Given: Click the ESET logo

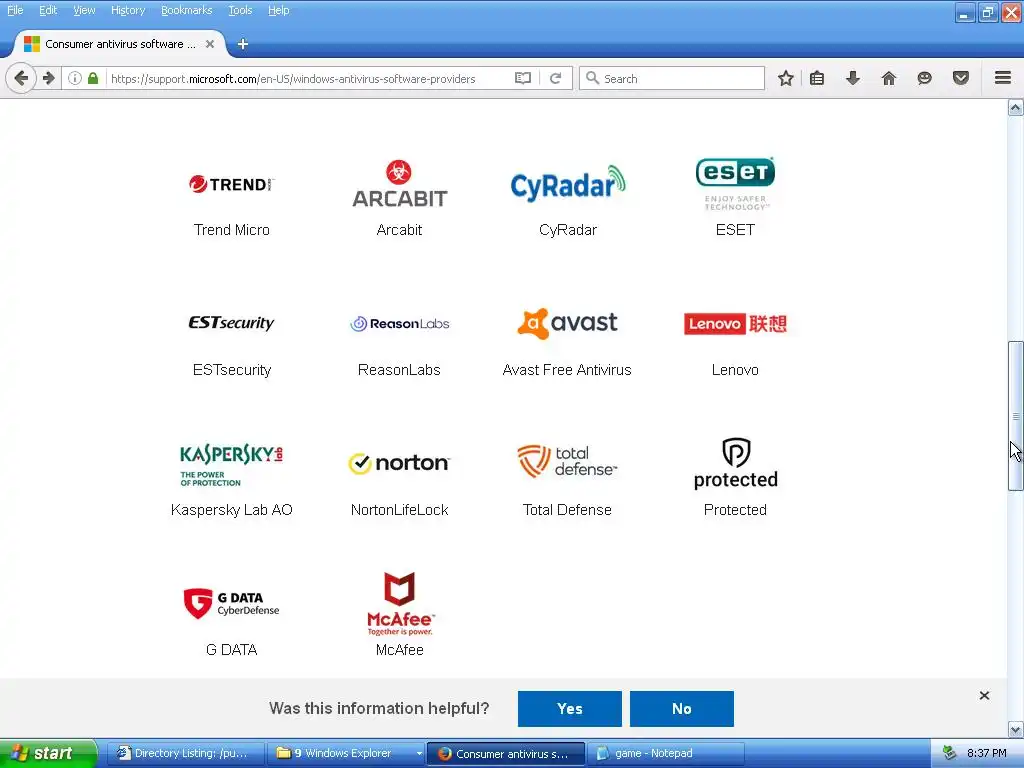Looking at the screenshot, I should point(735,184).
